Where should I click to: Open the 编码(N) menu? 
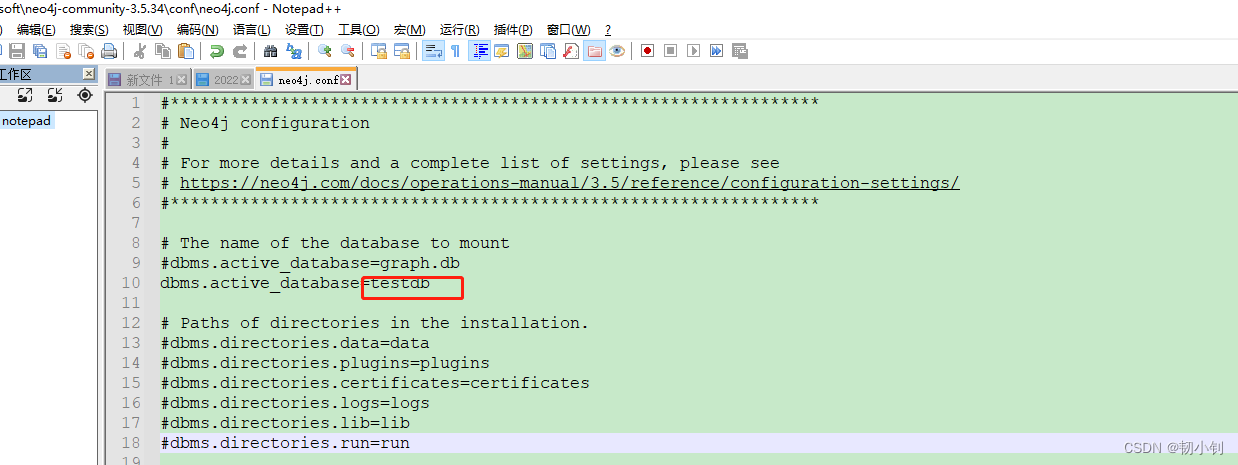(196, 30)
